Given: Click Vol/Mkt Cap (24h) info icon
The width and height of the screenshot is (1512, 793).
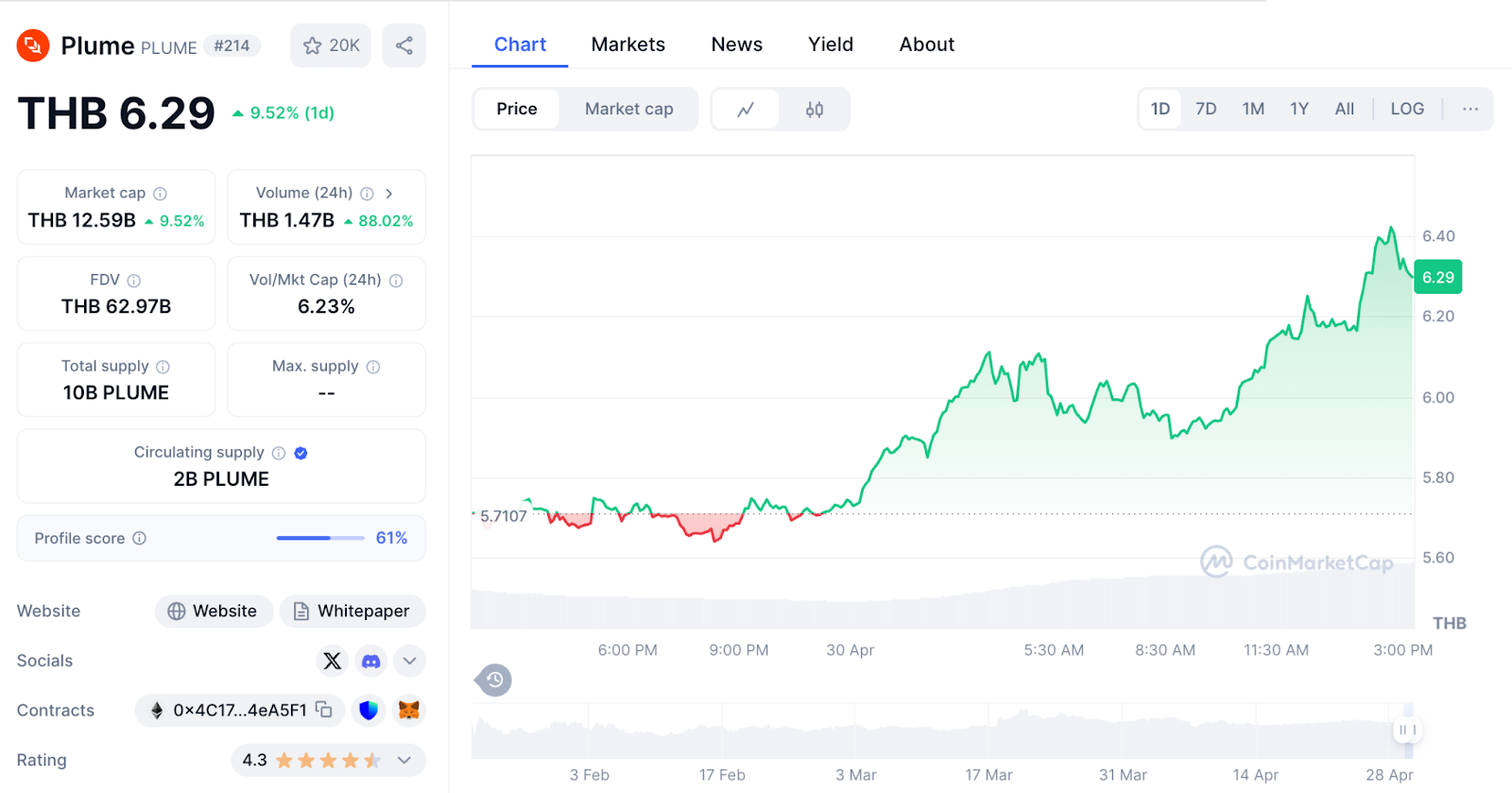Looking at the screenshot, I should [x=396, y=281].
